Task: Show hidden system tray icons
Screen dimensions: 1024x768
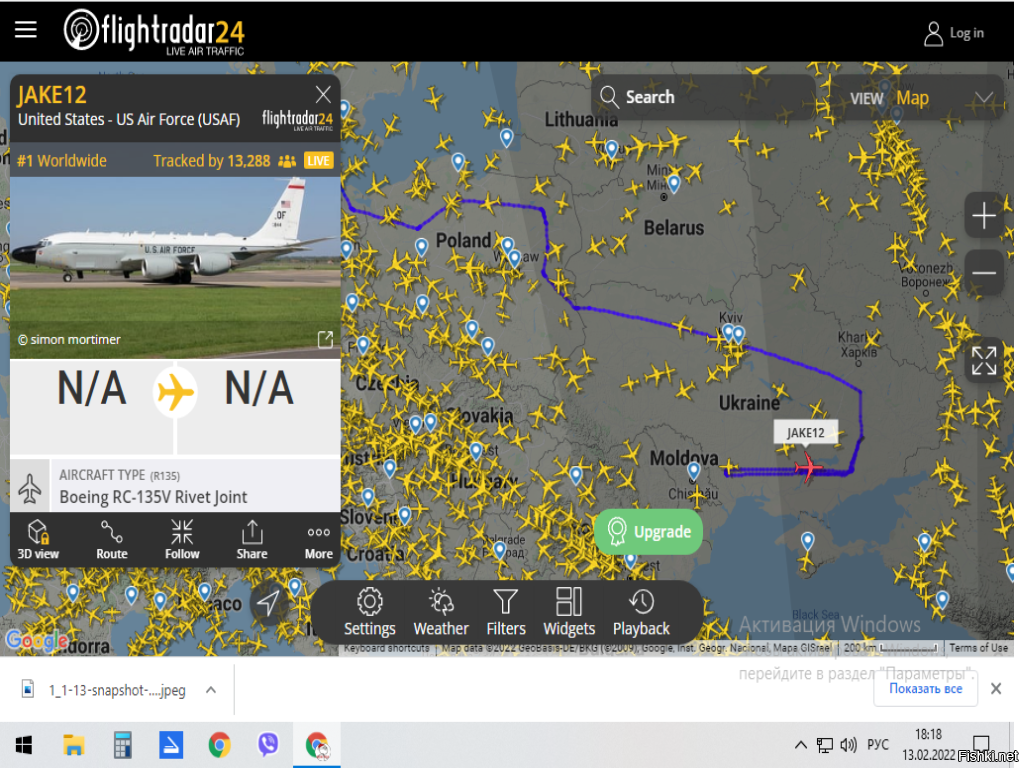Action: 801,745
